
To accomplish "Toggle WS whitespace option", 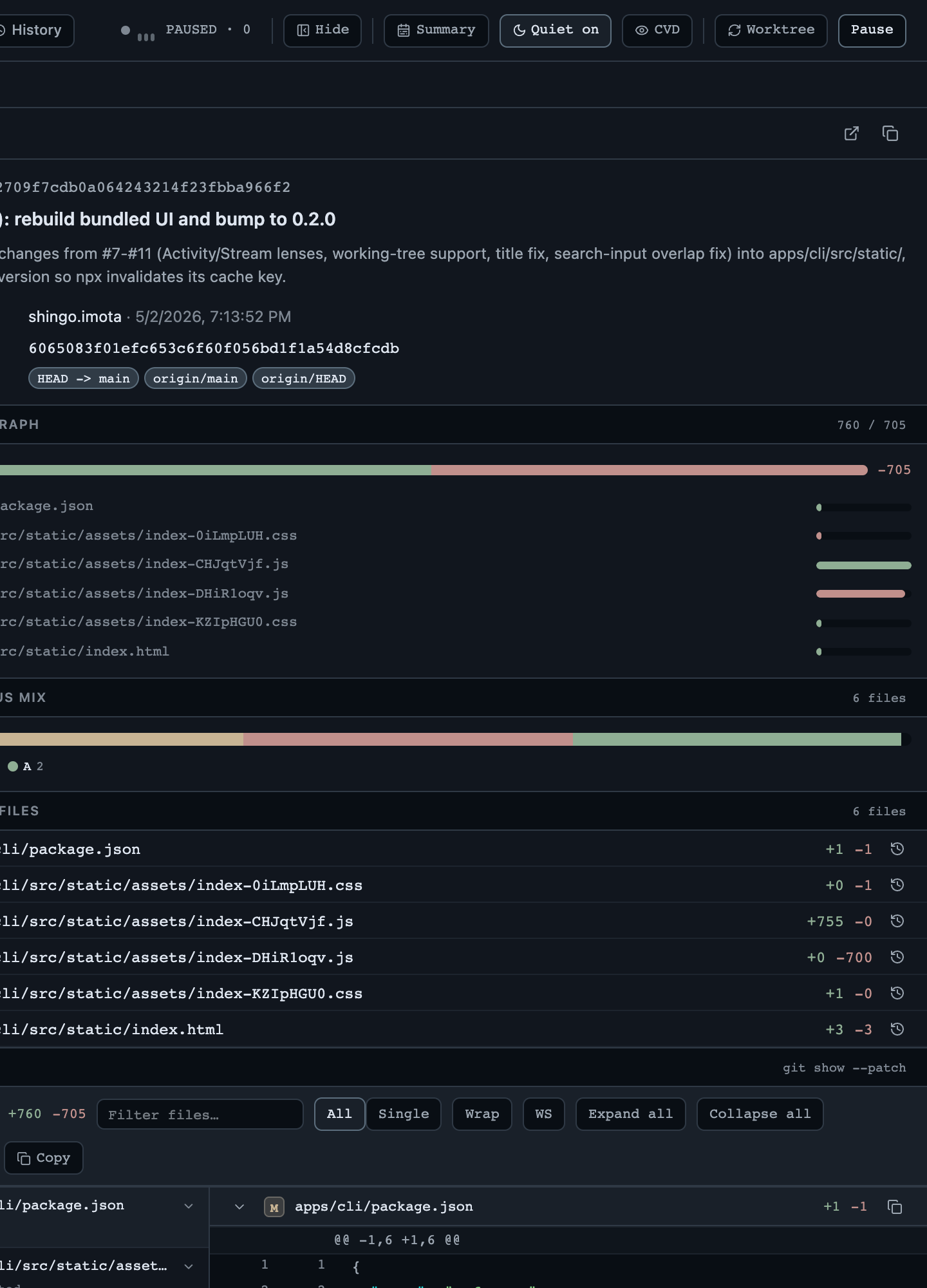I will pyautogui.click(x=544, y=1114).
